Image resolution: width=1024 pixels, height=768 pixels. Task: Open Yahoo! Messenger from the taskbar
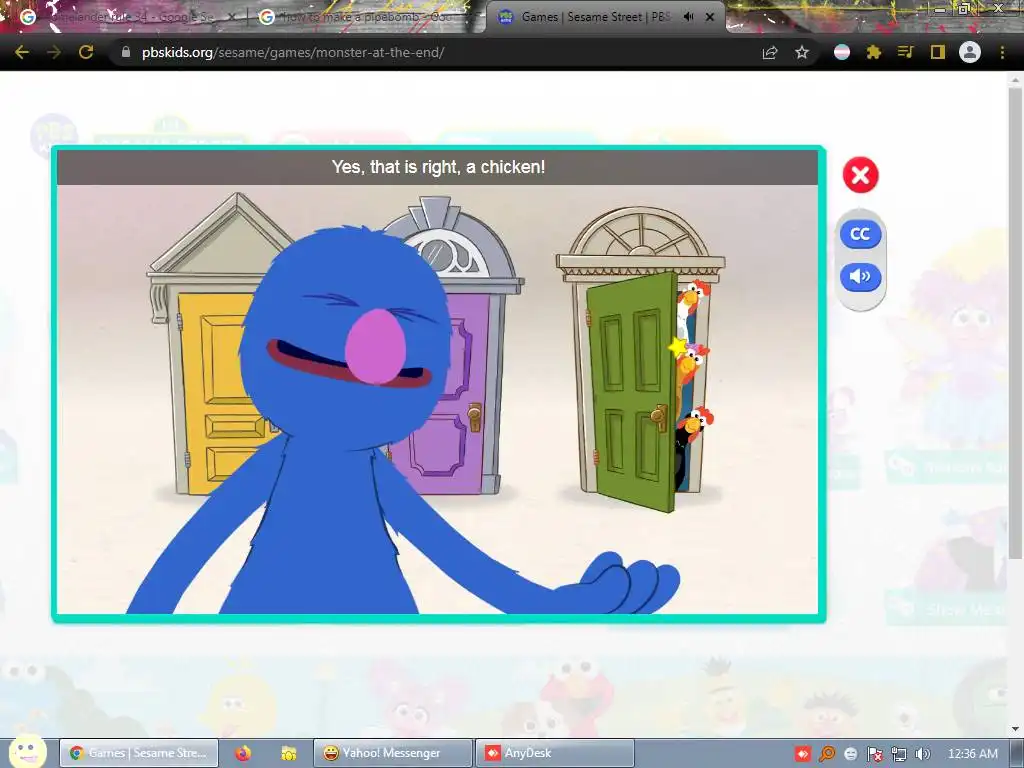pyautogui.click(x=392, y=753)
